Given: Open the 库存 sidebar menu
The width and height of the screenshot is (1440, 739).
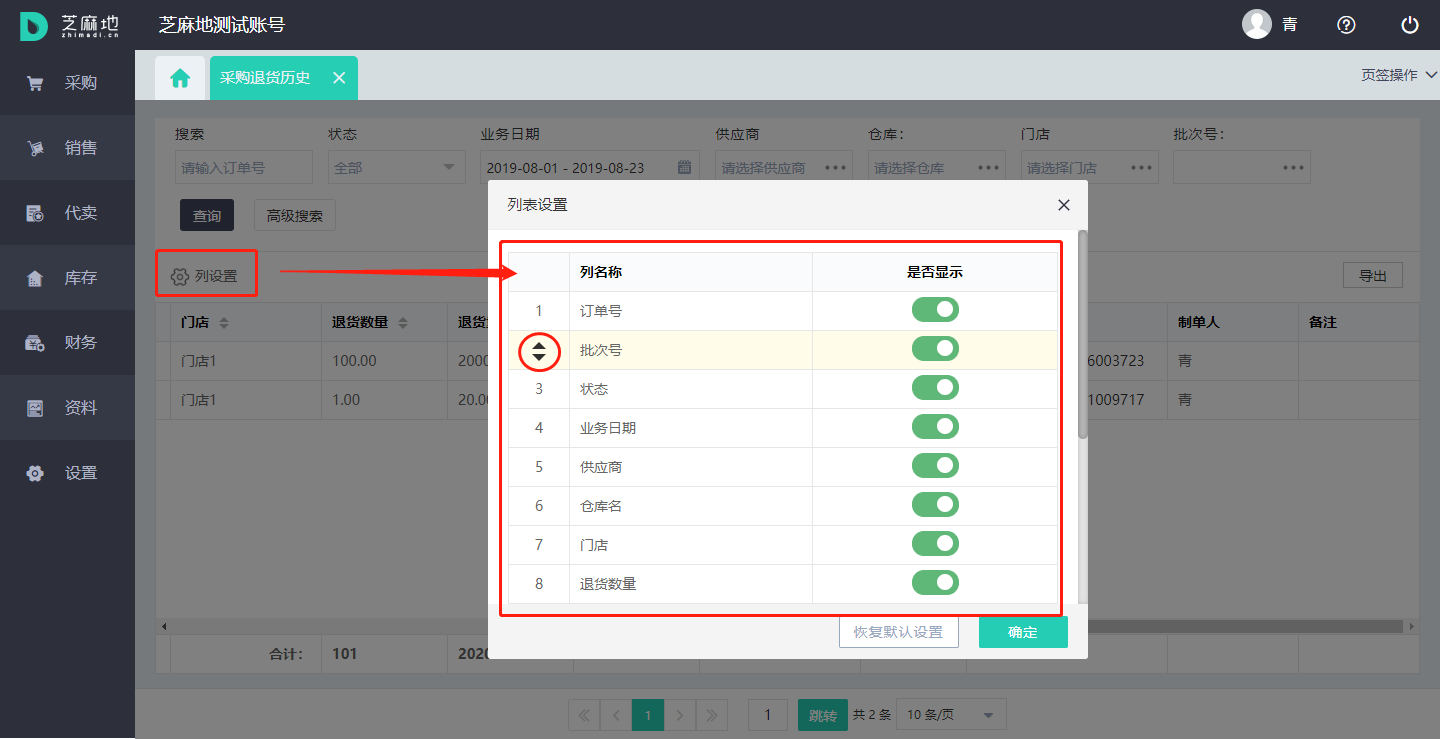Looking at the screenshot, I should click(x=67, y=278).
